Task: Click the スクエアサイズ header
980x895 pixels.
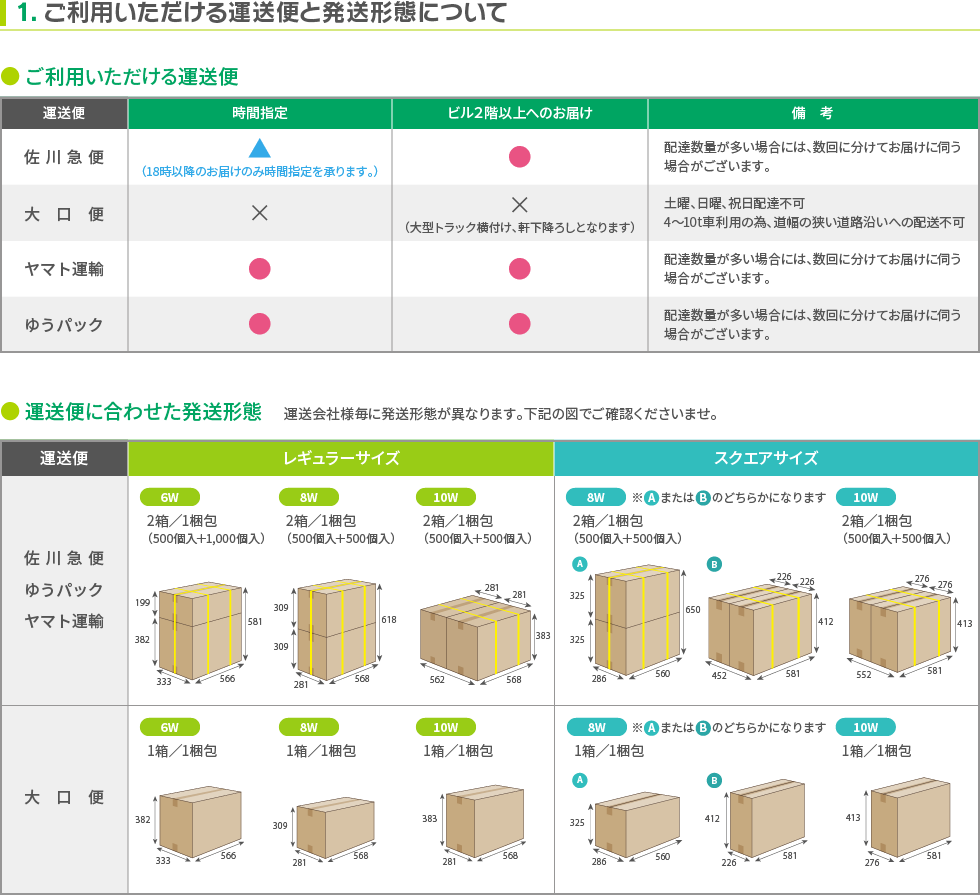Action: tap(766, 458)
